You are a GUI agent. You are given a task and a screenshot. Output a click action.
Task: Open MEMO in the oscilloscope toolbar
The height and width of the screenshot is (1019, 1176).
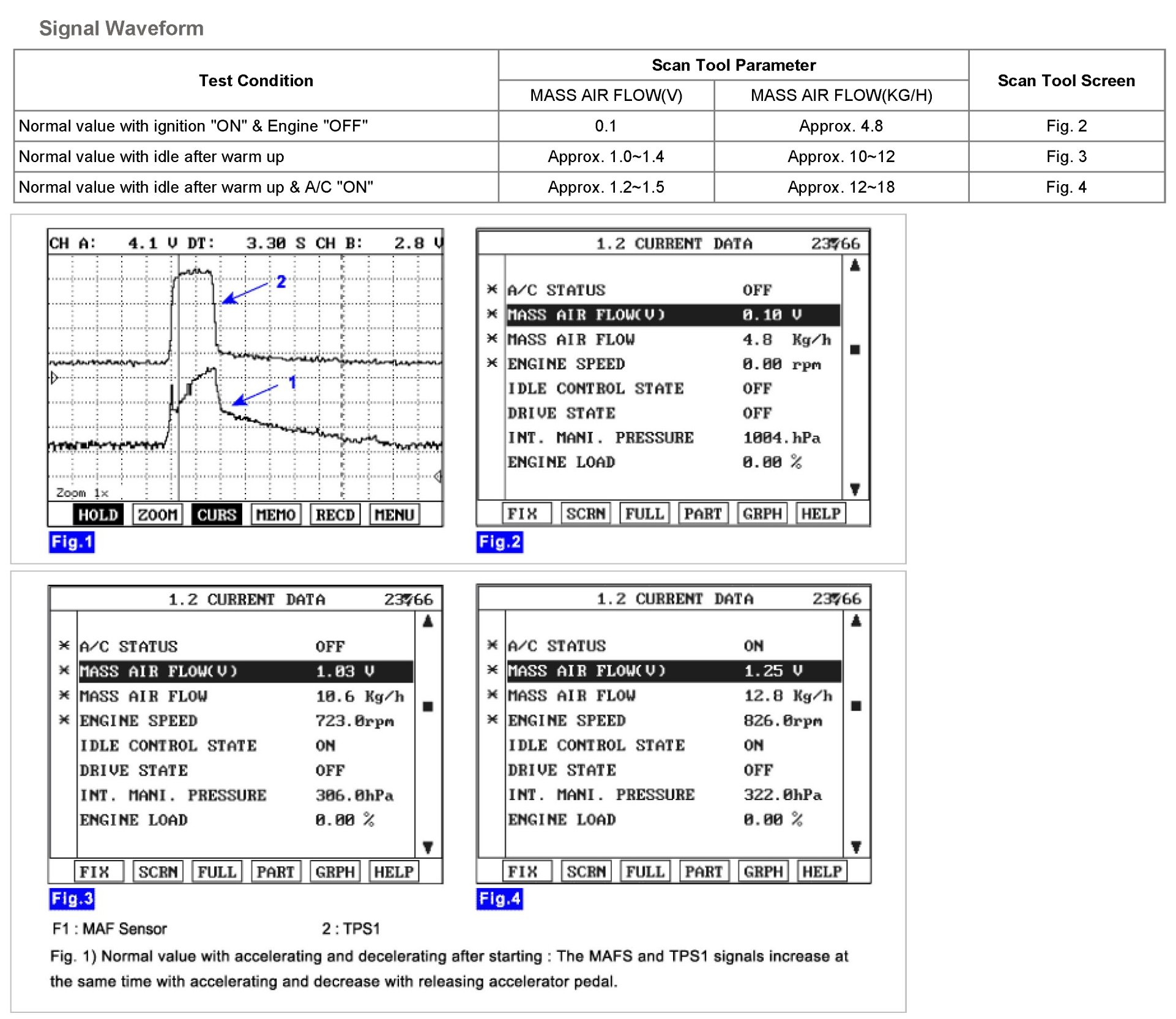[x=275, y=514]
